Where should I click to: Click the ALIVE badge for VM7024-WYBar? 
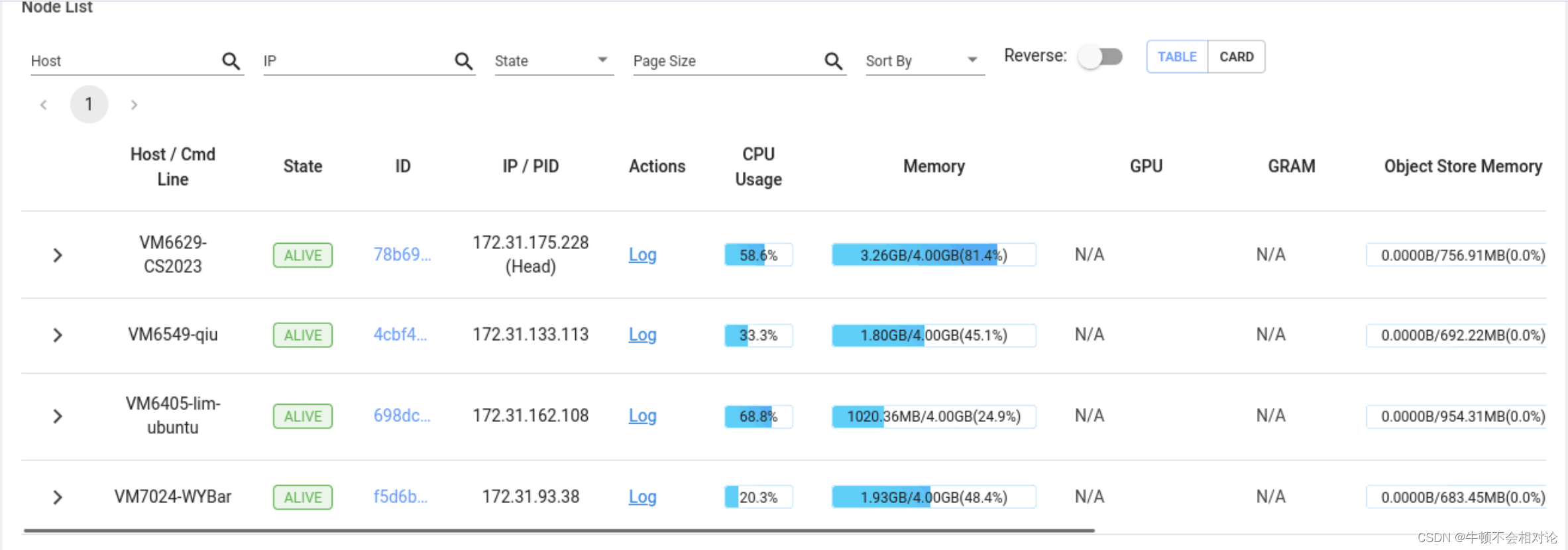point(303,497)
